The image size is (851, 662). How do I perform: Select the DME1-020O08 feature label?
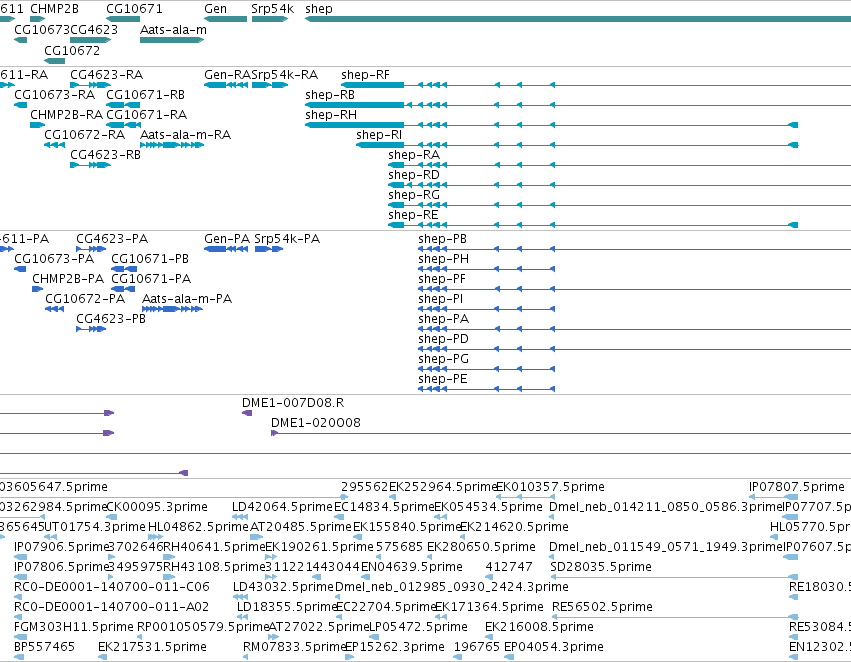coord(315,423)
